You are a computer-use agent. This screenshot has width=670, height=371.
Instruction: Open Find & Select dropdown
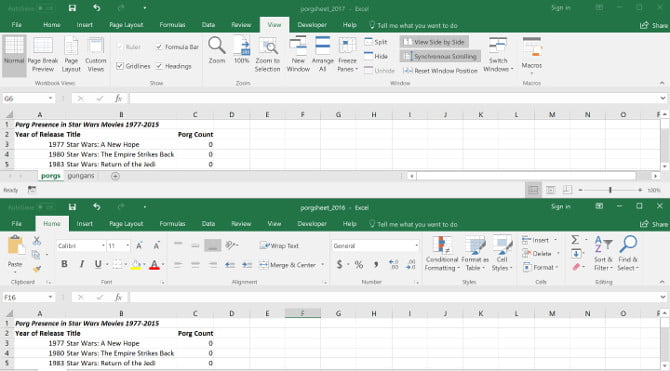click(x=628, y=253)
